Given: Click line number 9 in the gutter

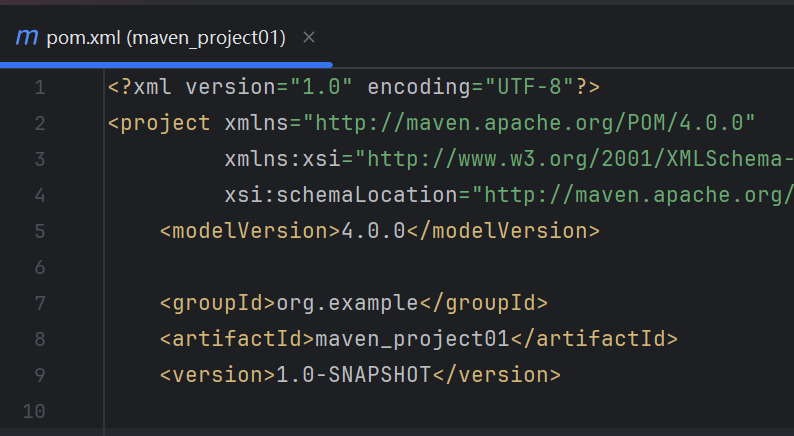Looking at the screenshot, I should coord(41,375).
